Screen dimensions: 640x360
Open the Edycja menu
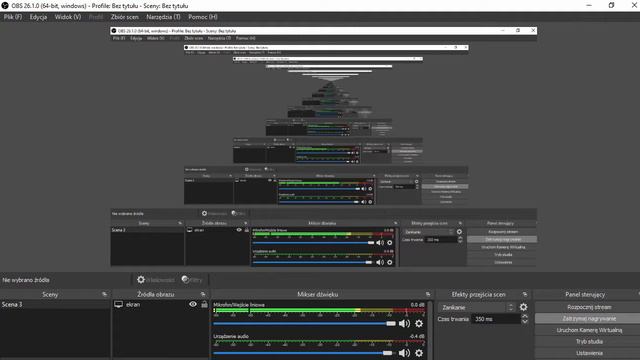click(x=38, y=17)
